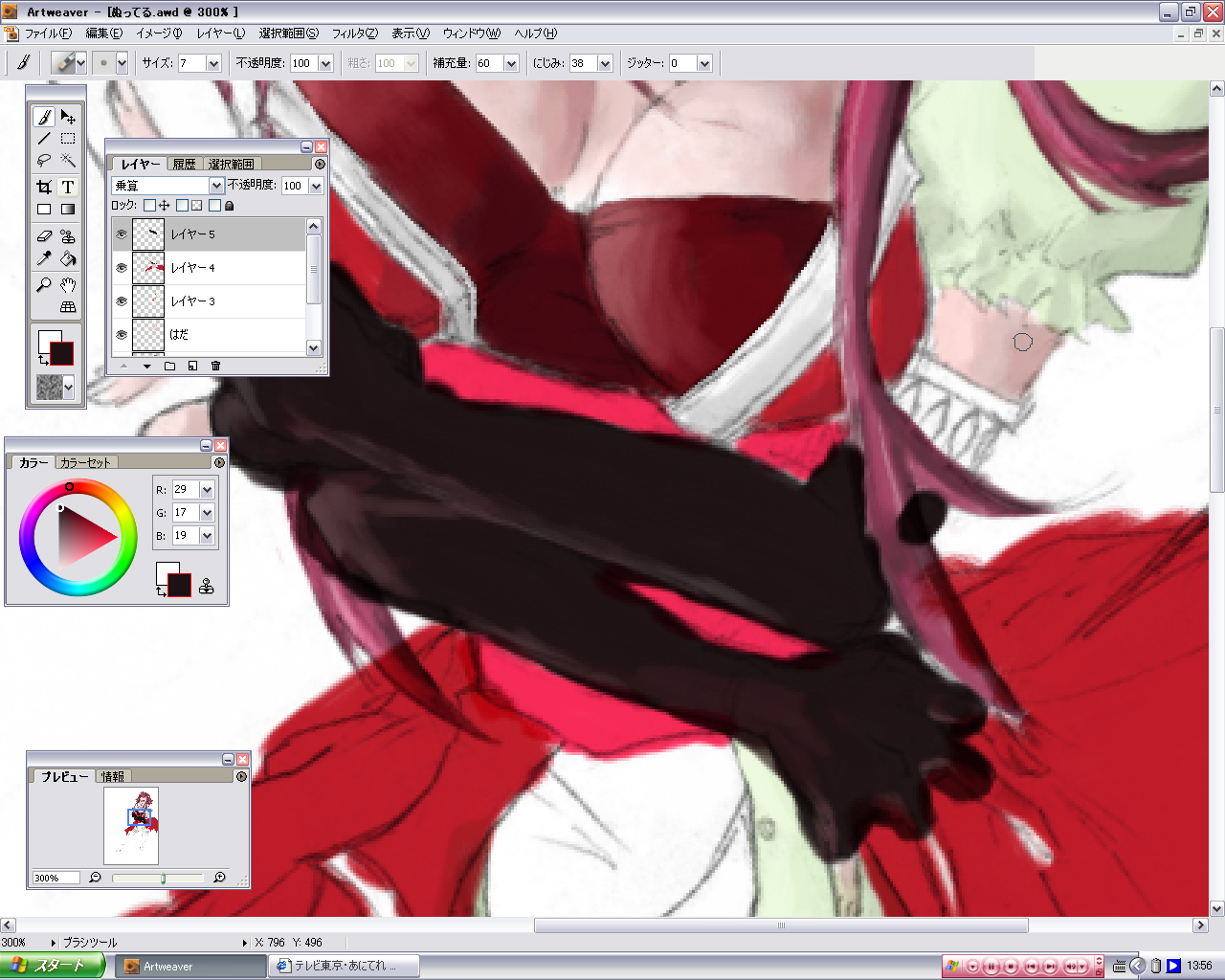The image size is (1225, 980).
Task: Switch to the Eraser tool
Action: coord(44,235)
